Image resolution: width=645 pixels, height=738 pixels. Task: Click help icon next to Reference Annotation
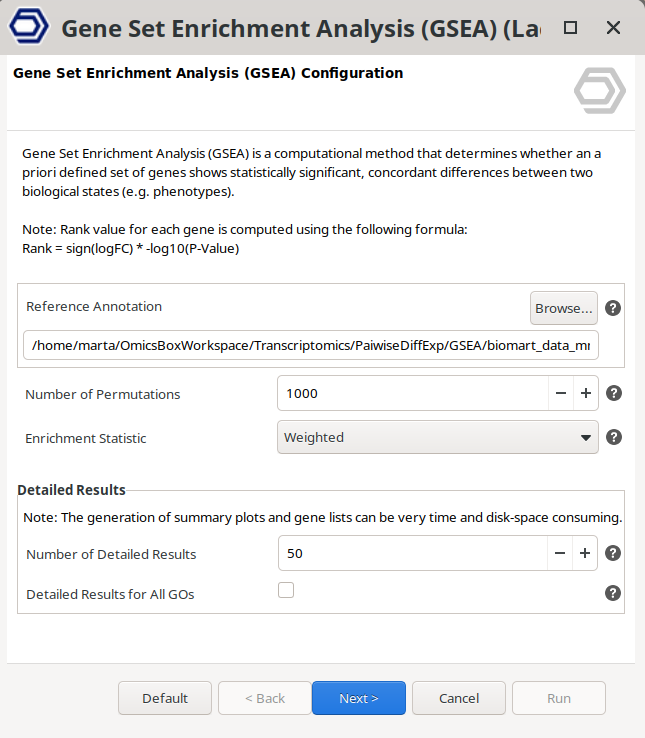614,308
